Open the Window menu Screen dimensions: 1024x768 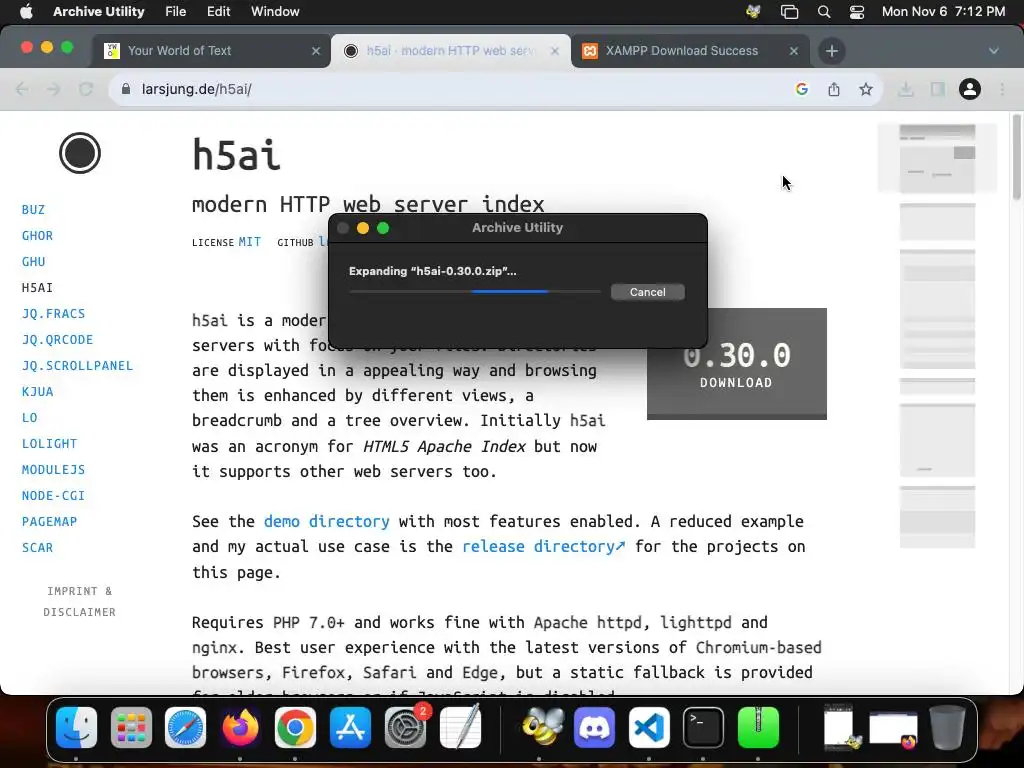(275, 11)
